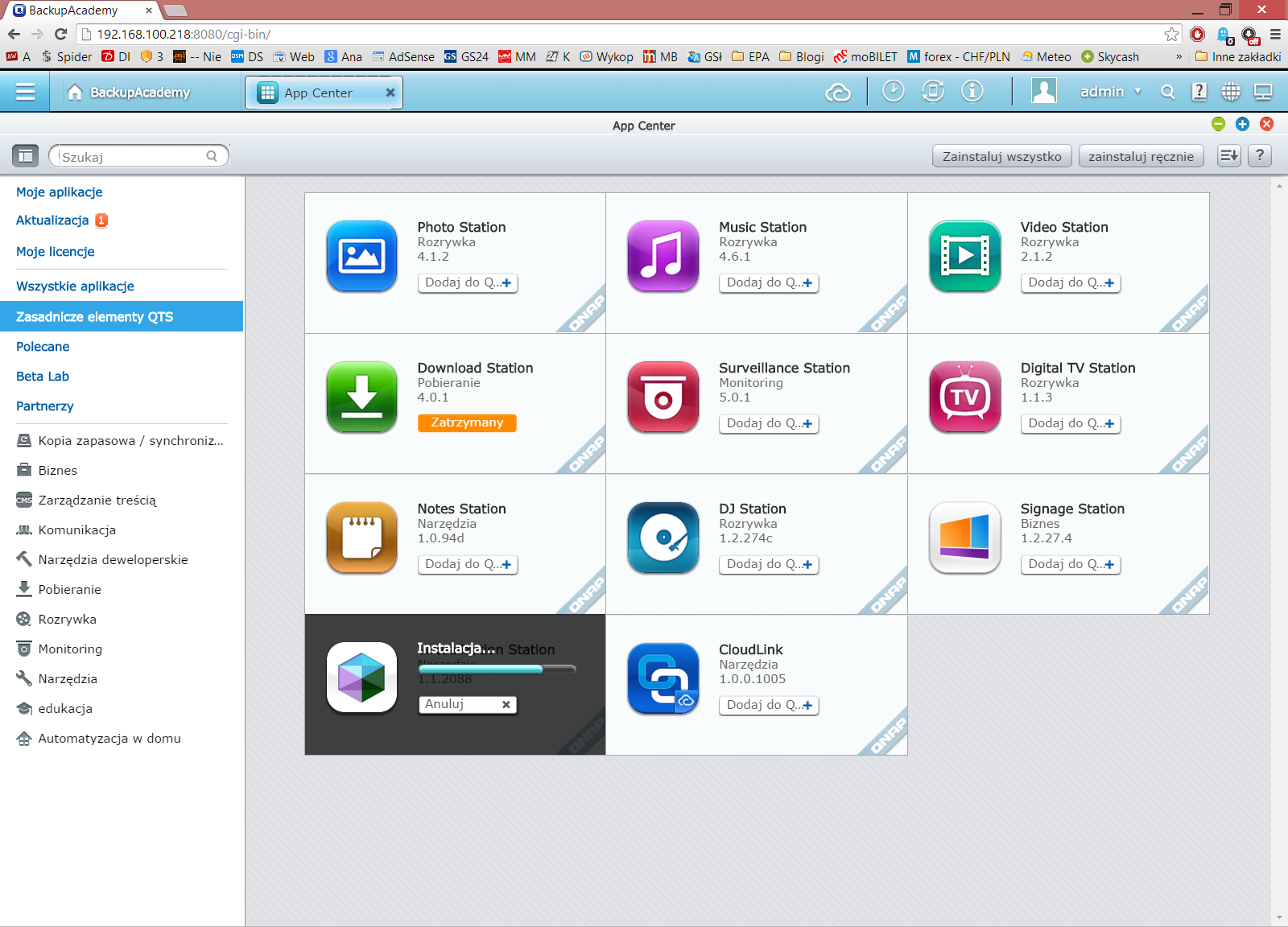Open the Photo Station app icon
Image resolution: width=1288 pixels, height=927 pixels.
coord(361,256)
